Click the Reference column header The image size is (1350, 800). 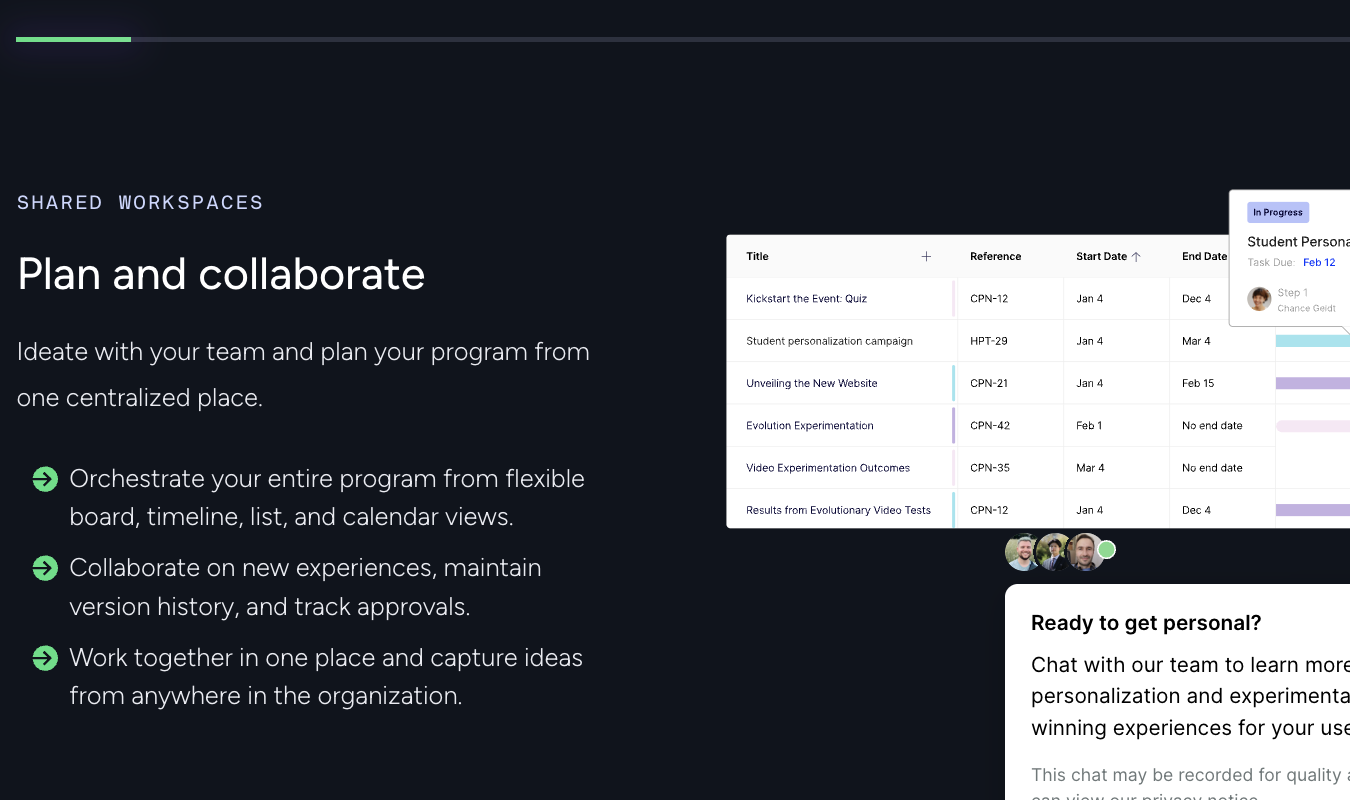pos(996,256)
